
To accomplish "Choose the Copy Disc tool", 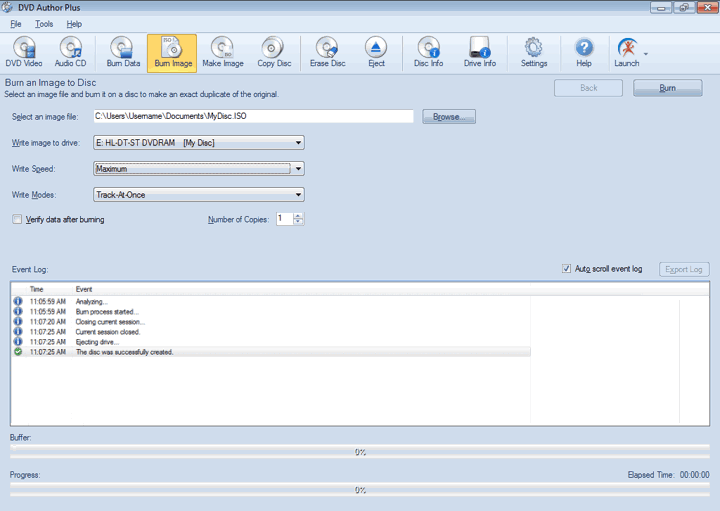I will 273,52.
